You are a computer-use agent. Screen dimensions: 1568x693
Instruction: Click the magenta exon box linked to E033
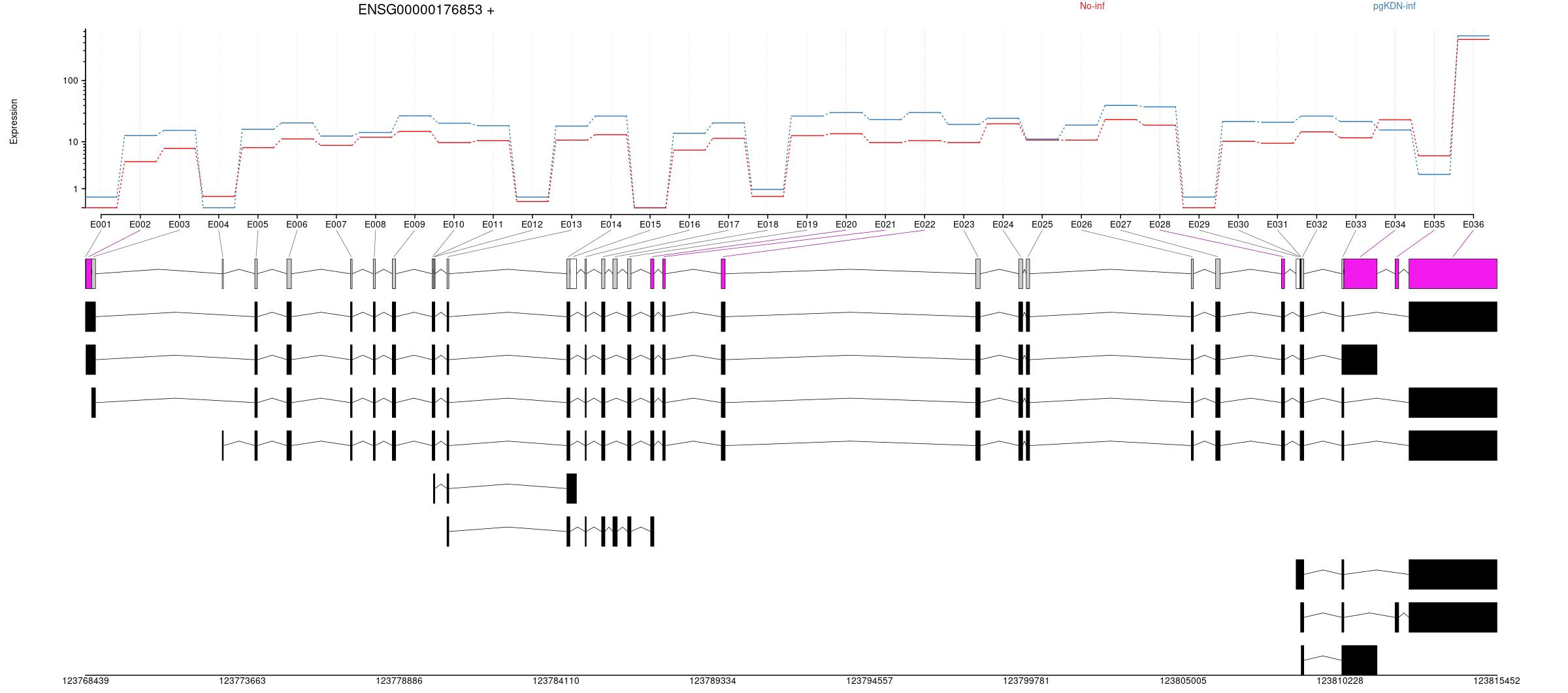tap(1360, 273)
